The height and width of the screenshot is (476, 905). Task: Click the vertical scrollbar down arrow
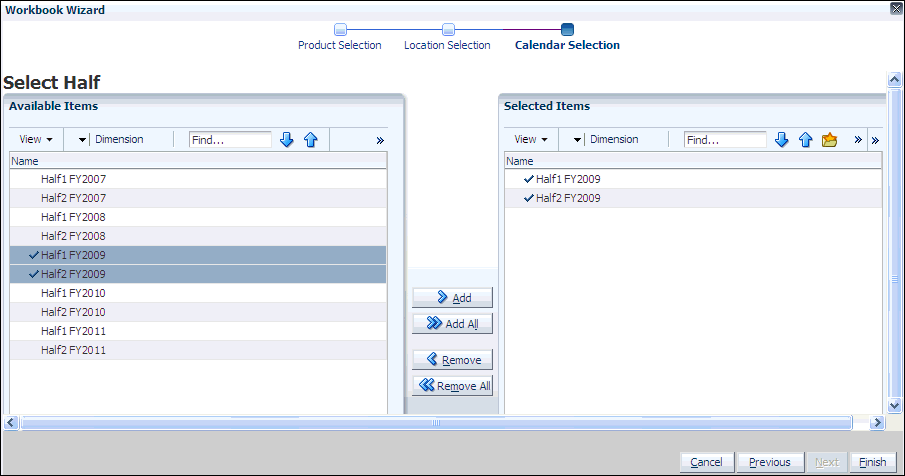[x=895, y=406]
